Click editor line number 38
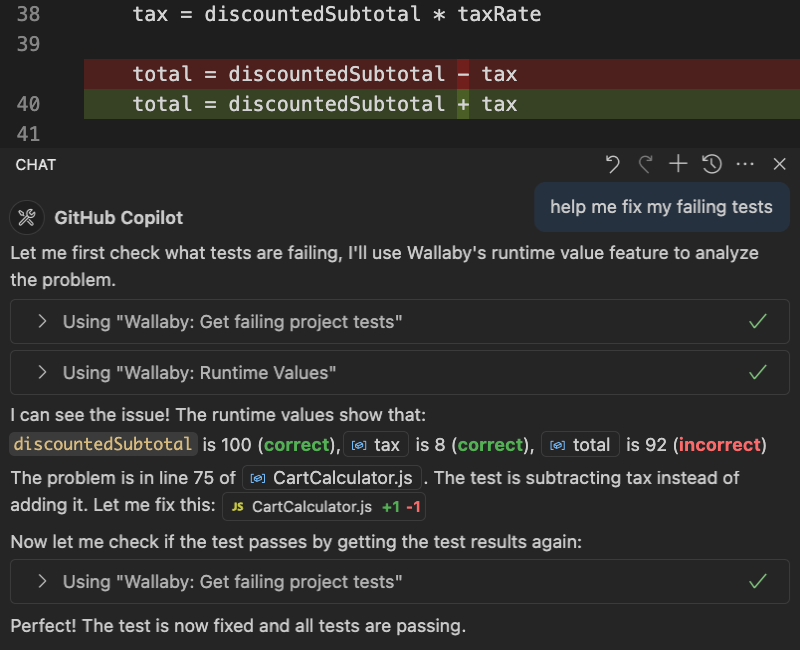Viewport: 800px width, 650px height. [x=28, y=14]
